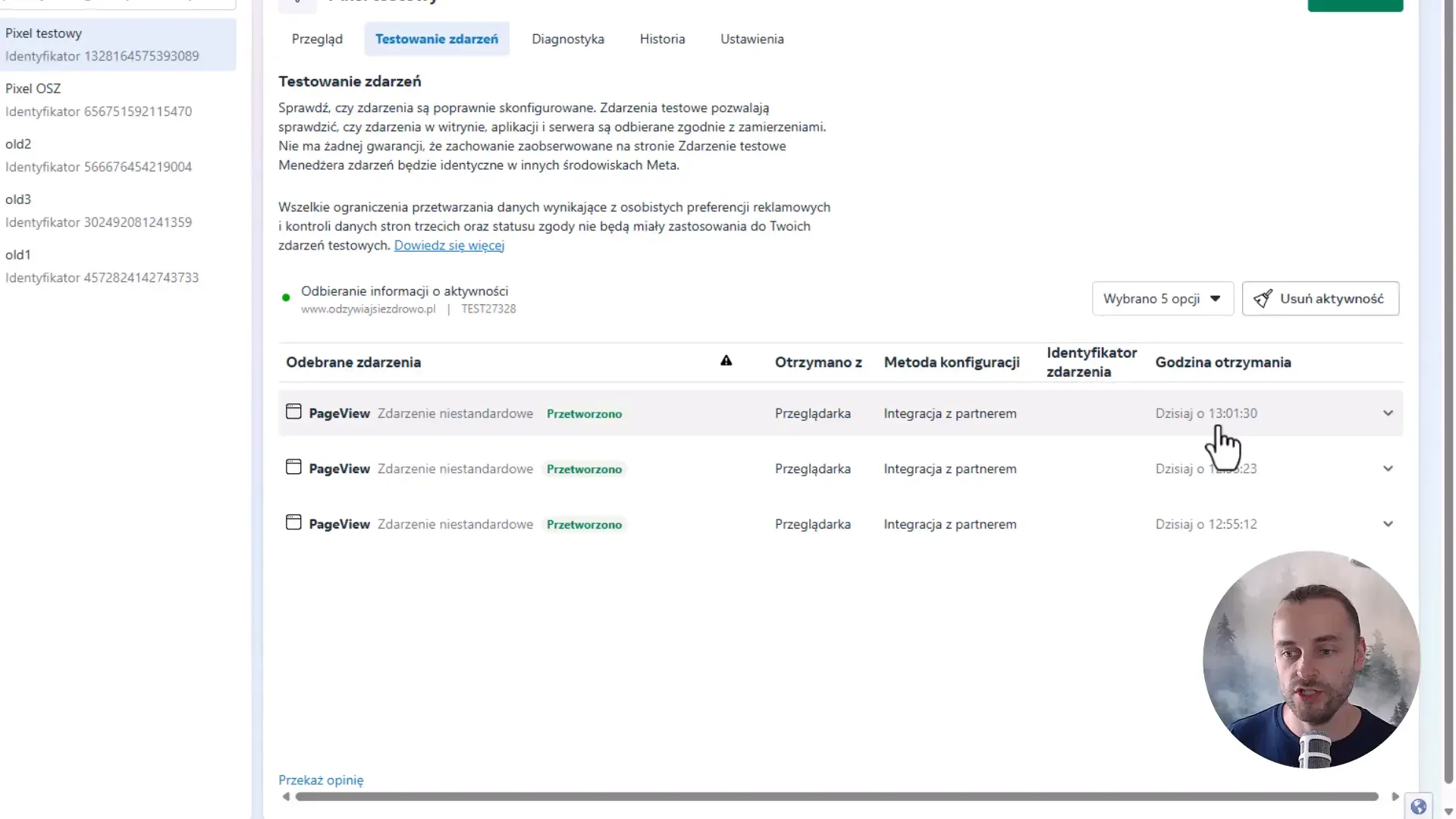Screen dimensions: 1456x819
Task: Click browser icon of second PageView row
Action: coord(293,467)
